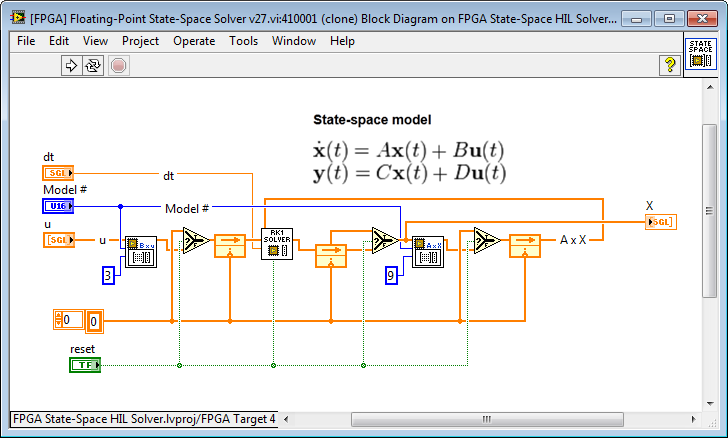Select the A x X subVI node
This screenshot has height=438, width=728.
tap(428, 252)
